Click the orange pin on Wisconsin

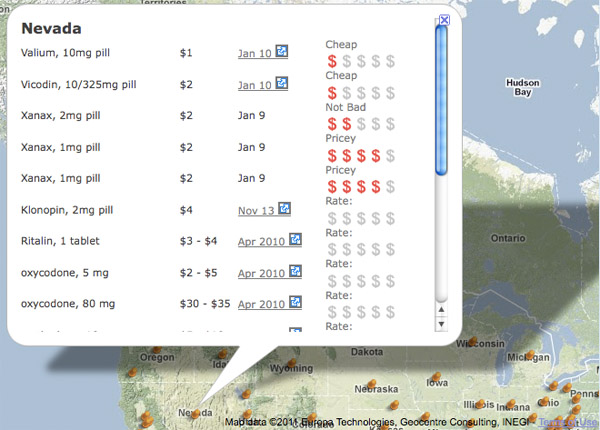click(x=473, y=341)
